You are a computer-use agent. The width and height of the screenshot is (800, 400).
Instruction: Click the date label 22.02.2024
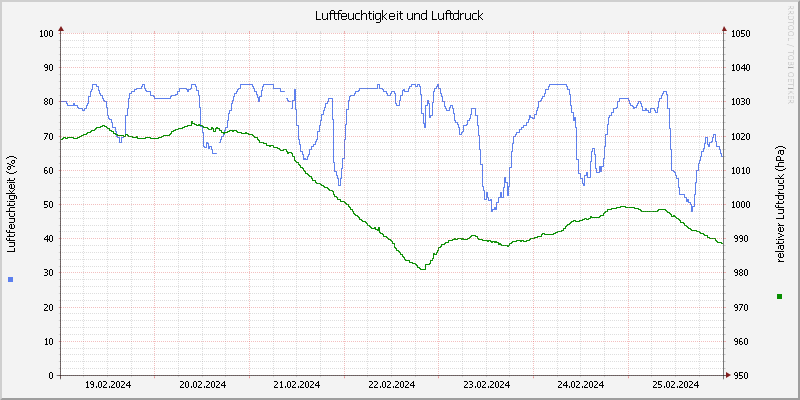392,385
